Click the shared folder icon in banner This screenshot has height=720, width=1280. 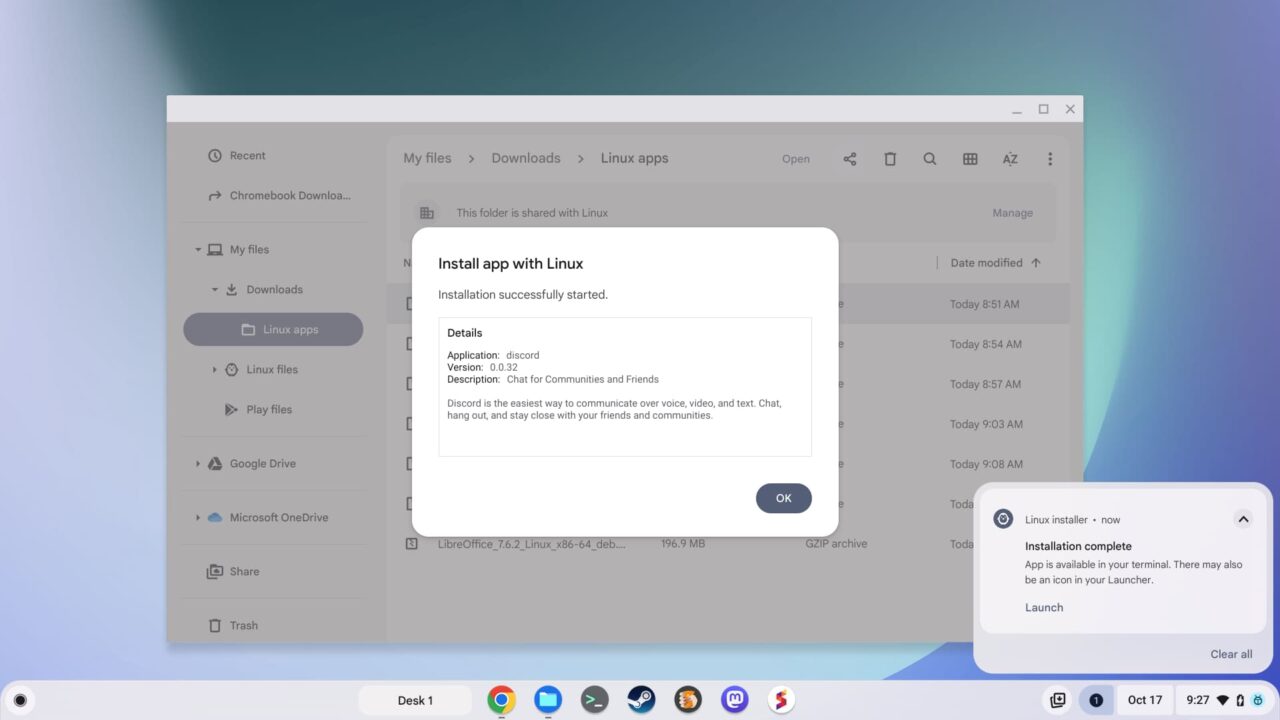click(x=427, y=213)
